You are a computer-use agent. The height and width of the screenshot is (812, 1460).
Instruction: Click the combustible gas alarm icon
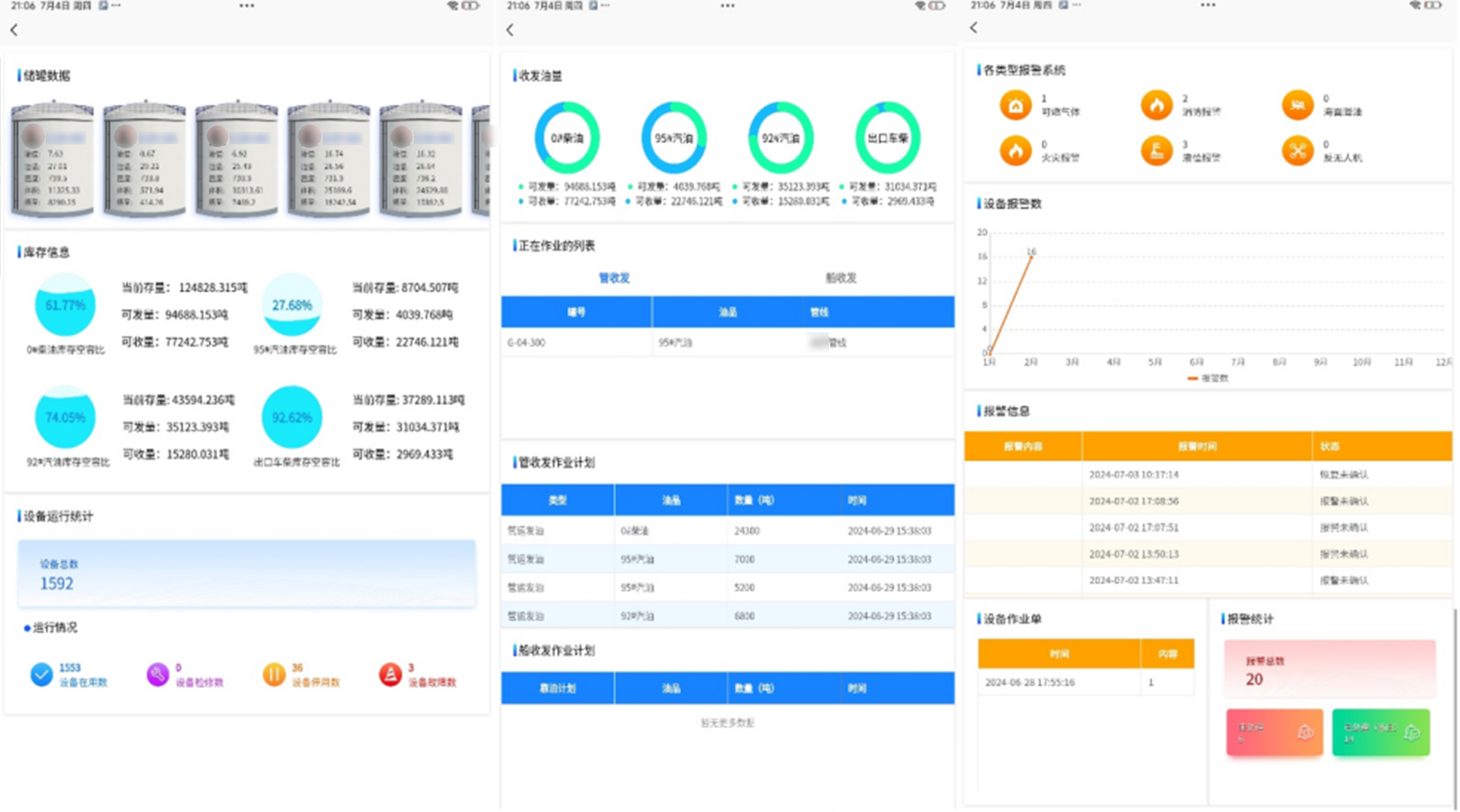click(x=1015, y=106)
